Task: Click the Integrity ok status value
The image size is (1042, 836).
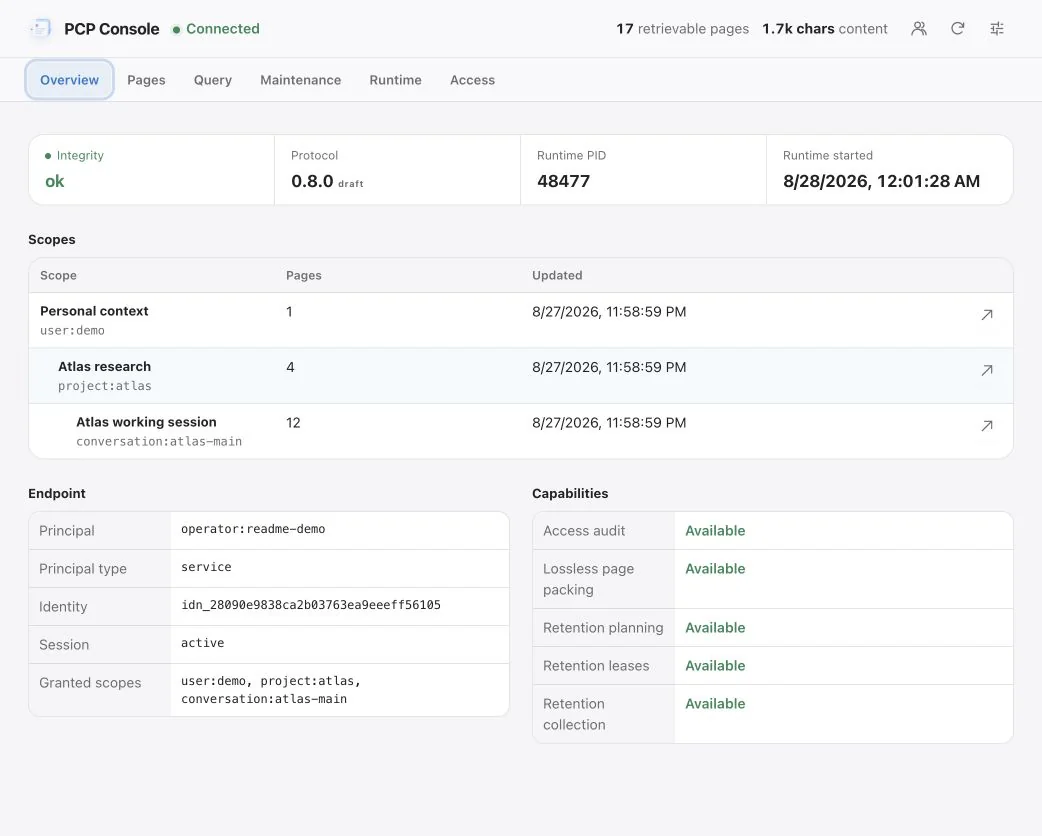Action: click(54, 181)
